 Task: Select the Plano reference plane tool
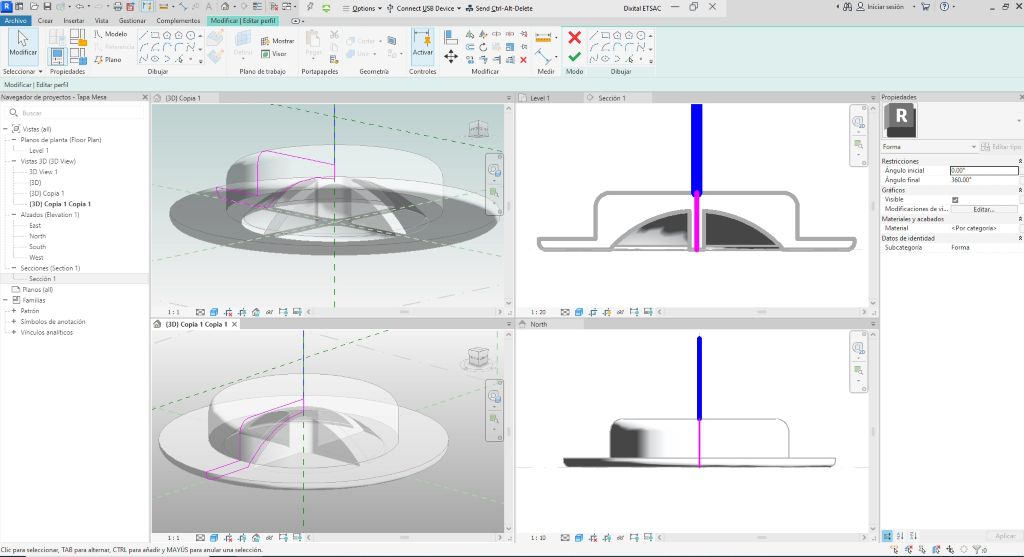coord(108,59)
